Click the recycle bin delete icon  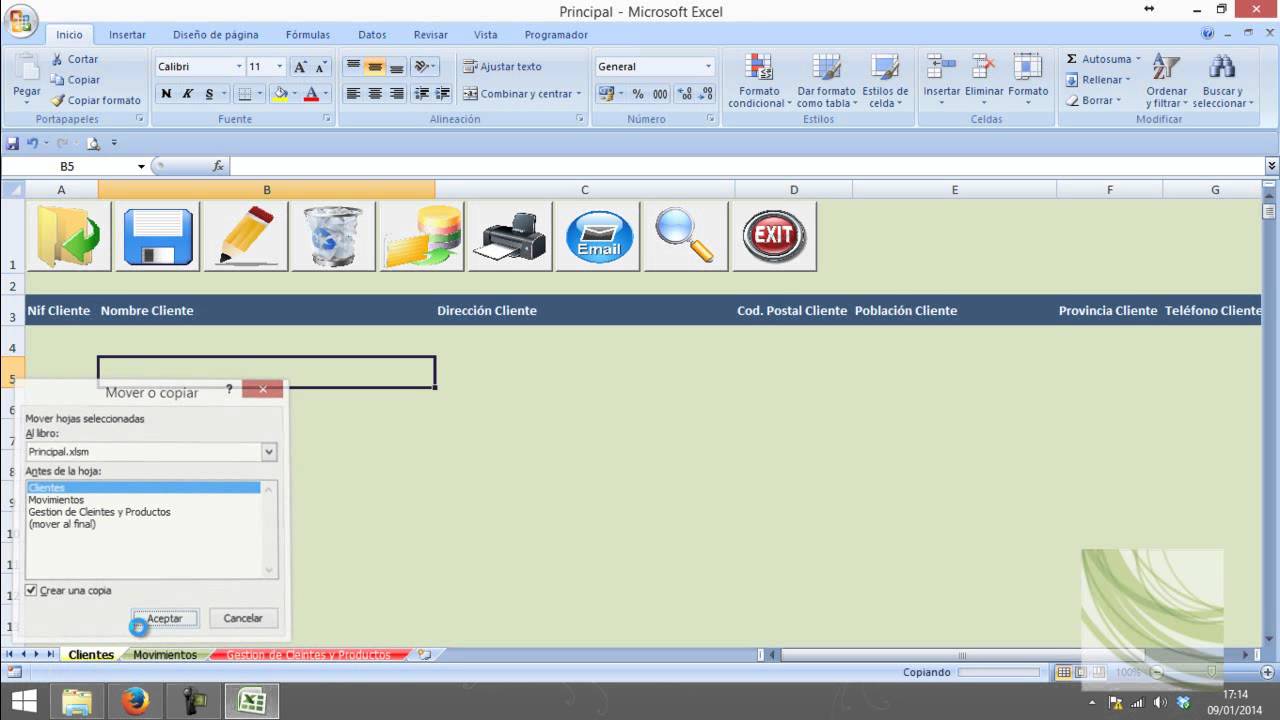tap(333, 236)
